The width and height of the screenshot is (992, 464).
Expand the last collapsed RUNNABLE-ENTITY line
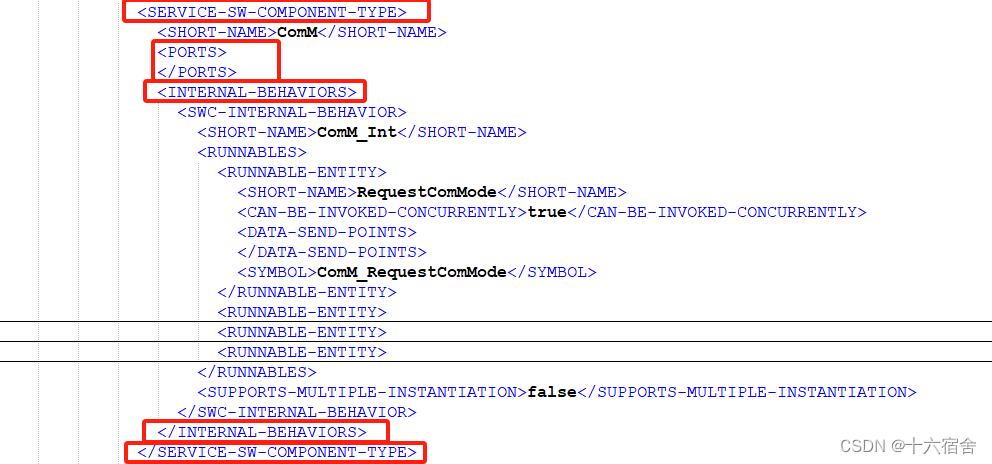(302, 352)
